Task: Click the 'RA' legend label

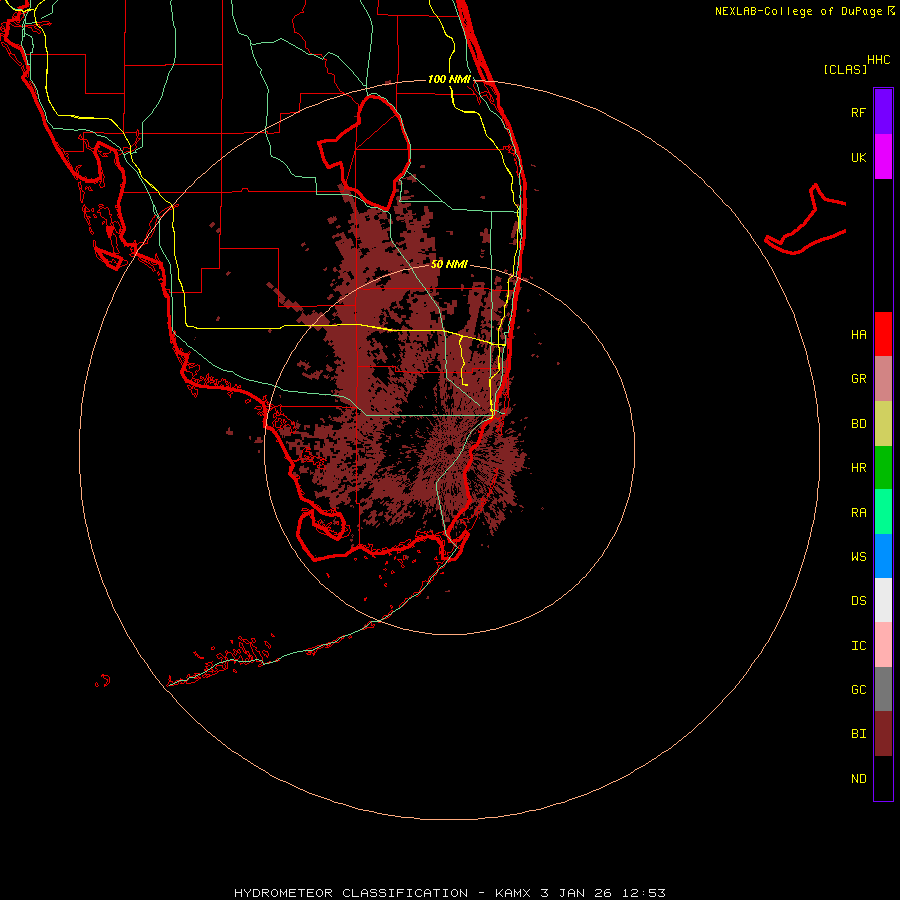Action: pos(858,513)
